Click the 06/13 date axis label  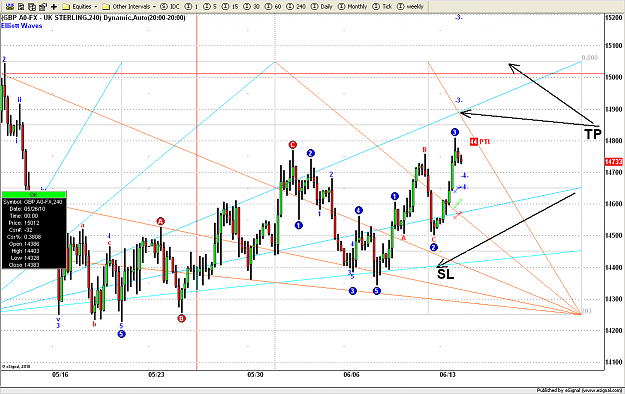coord(448,375)
